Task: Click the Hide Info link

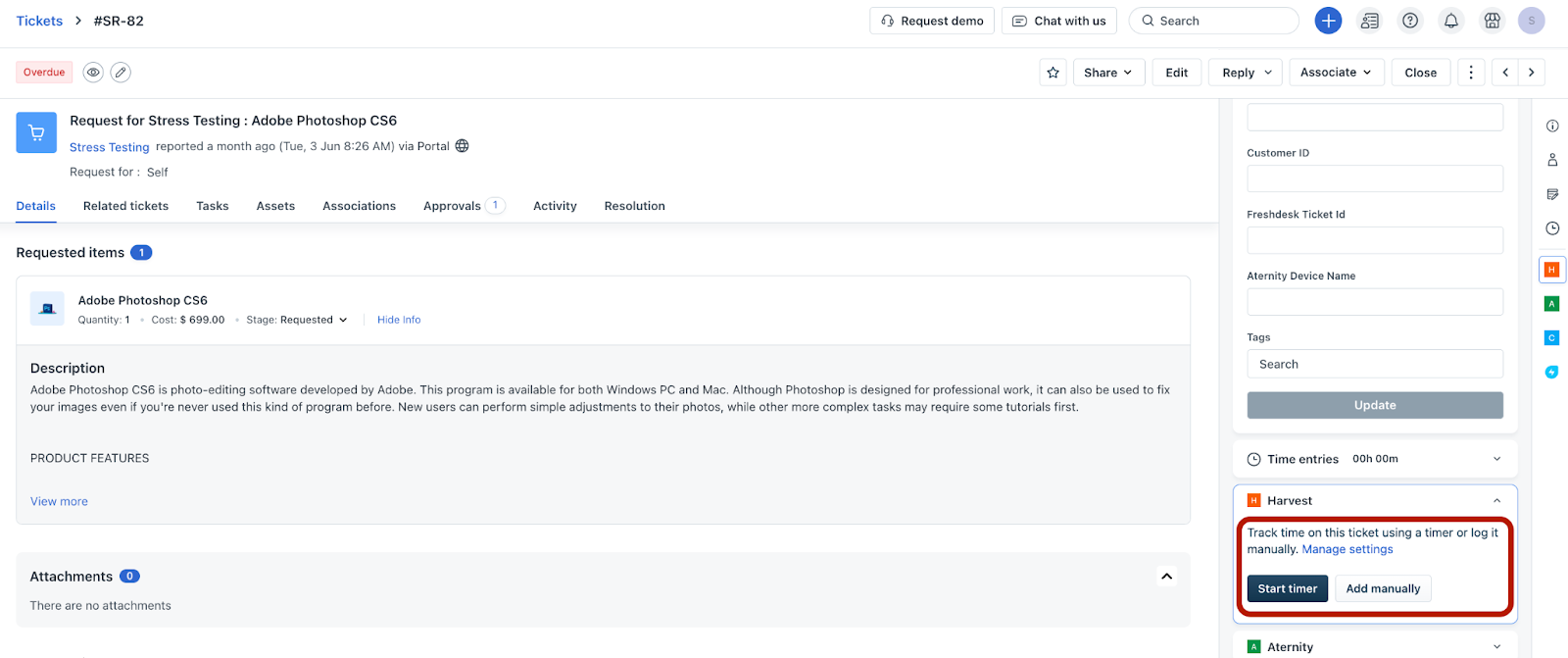Action: tap(399, 320)
